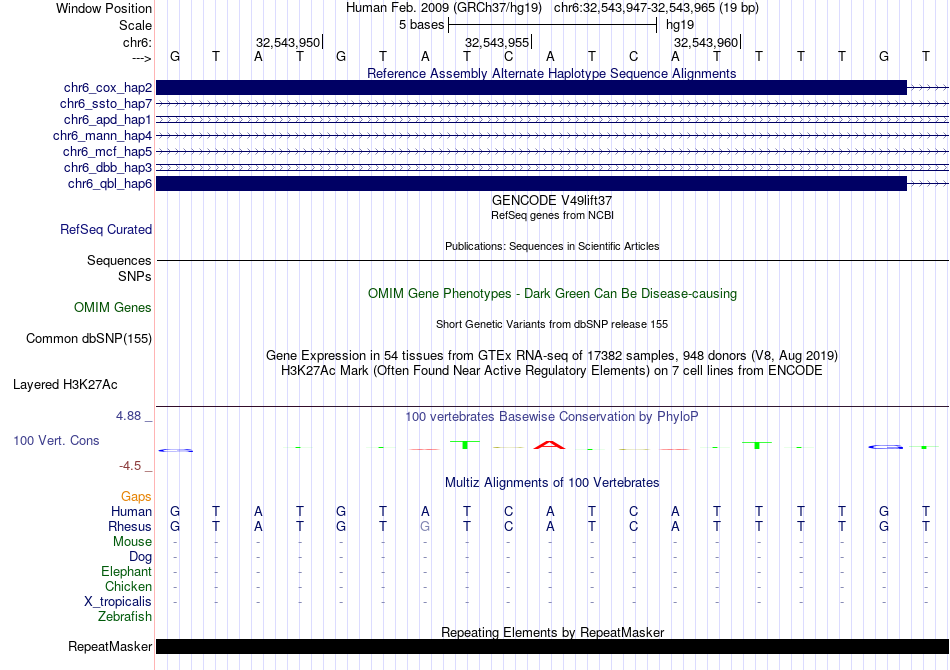Click the Mouse species label
Screen dimensions: 950x670
click(132, 542)
